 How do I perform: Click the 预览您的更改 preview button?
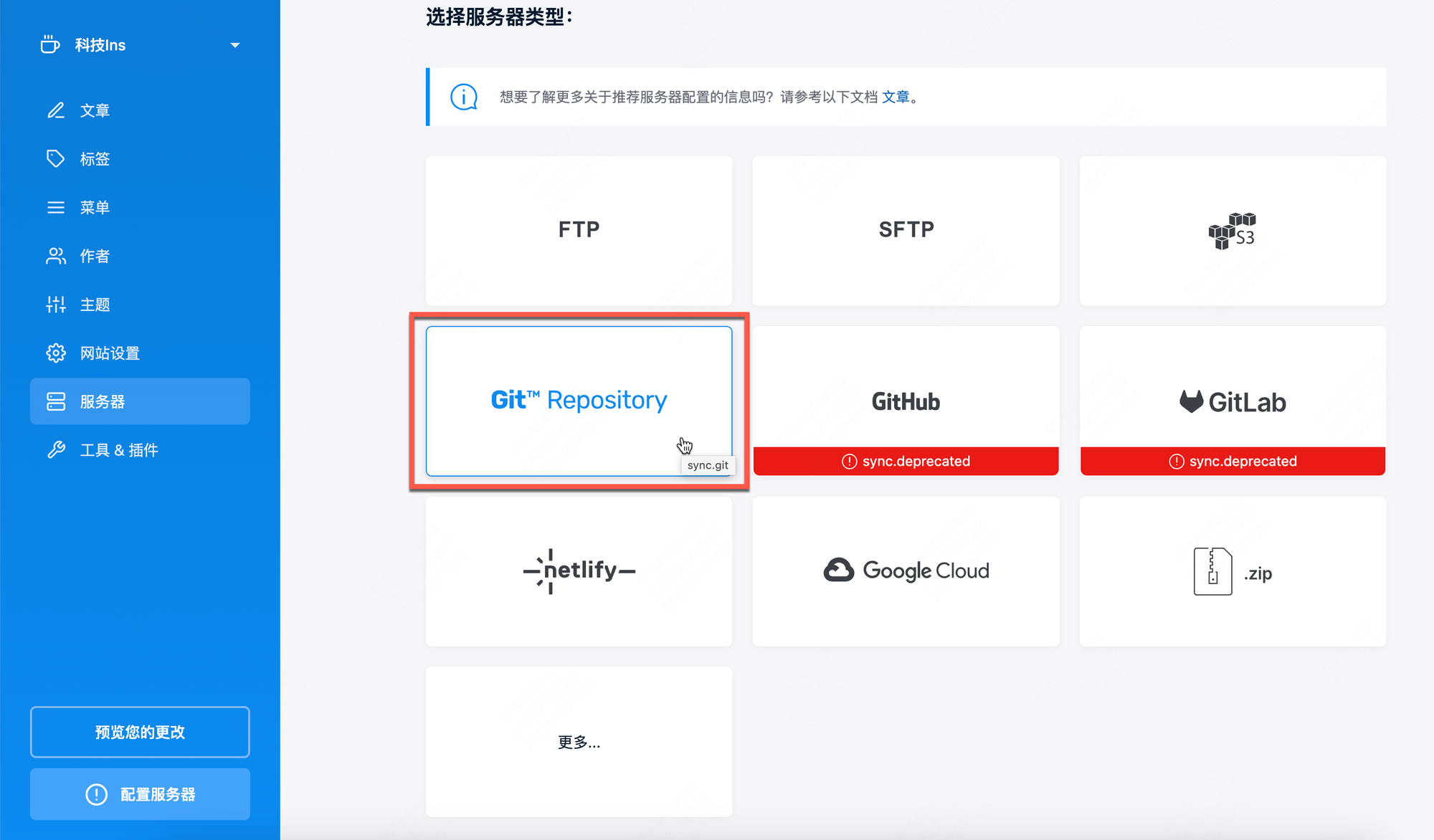[x=140, y=732]
